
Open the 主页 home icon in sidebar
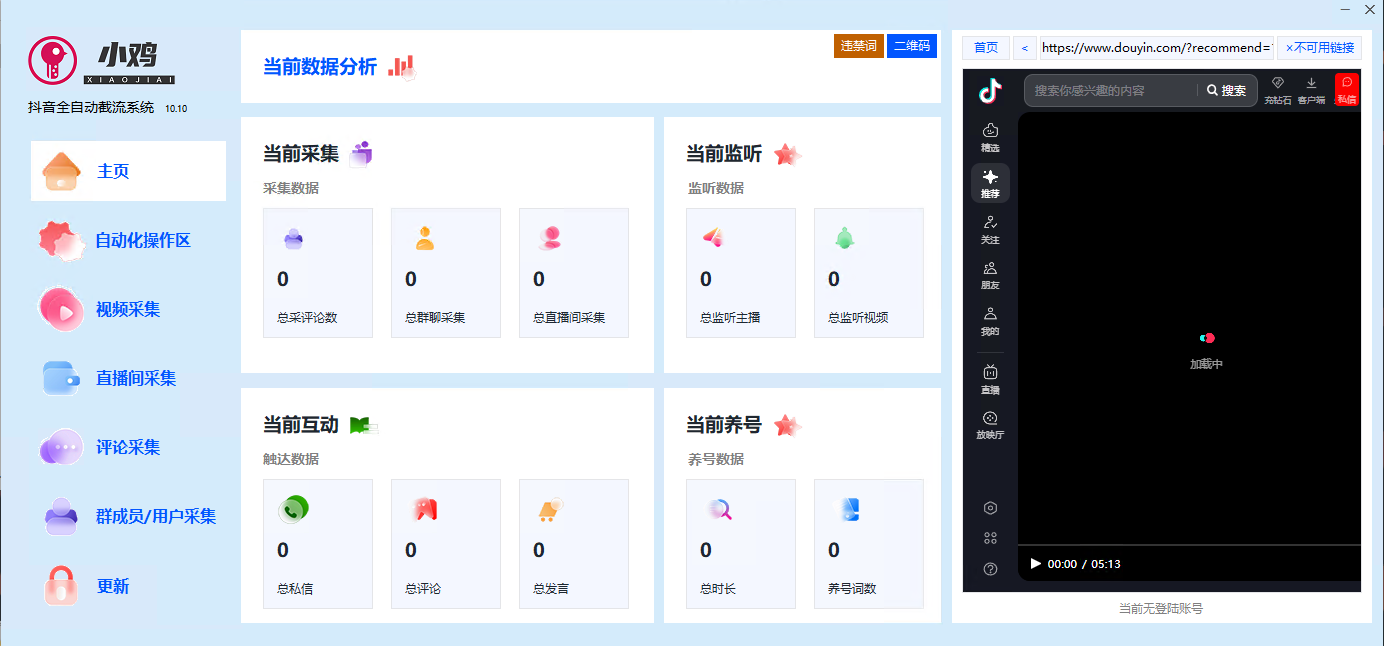[62, 170]
